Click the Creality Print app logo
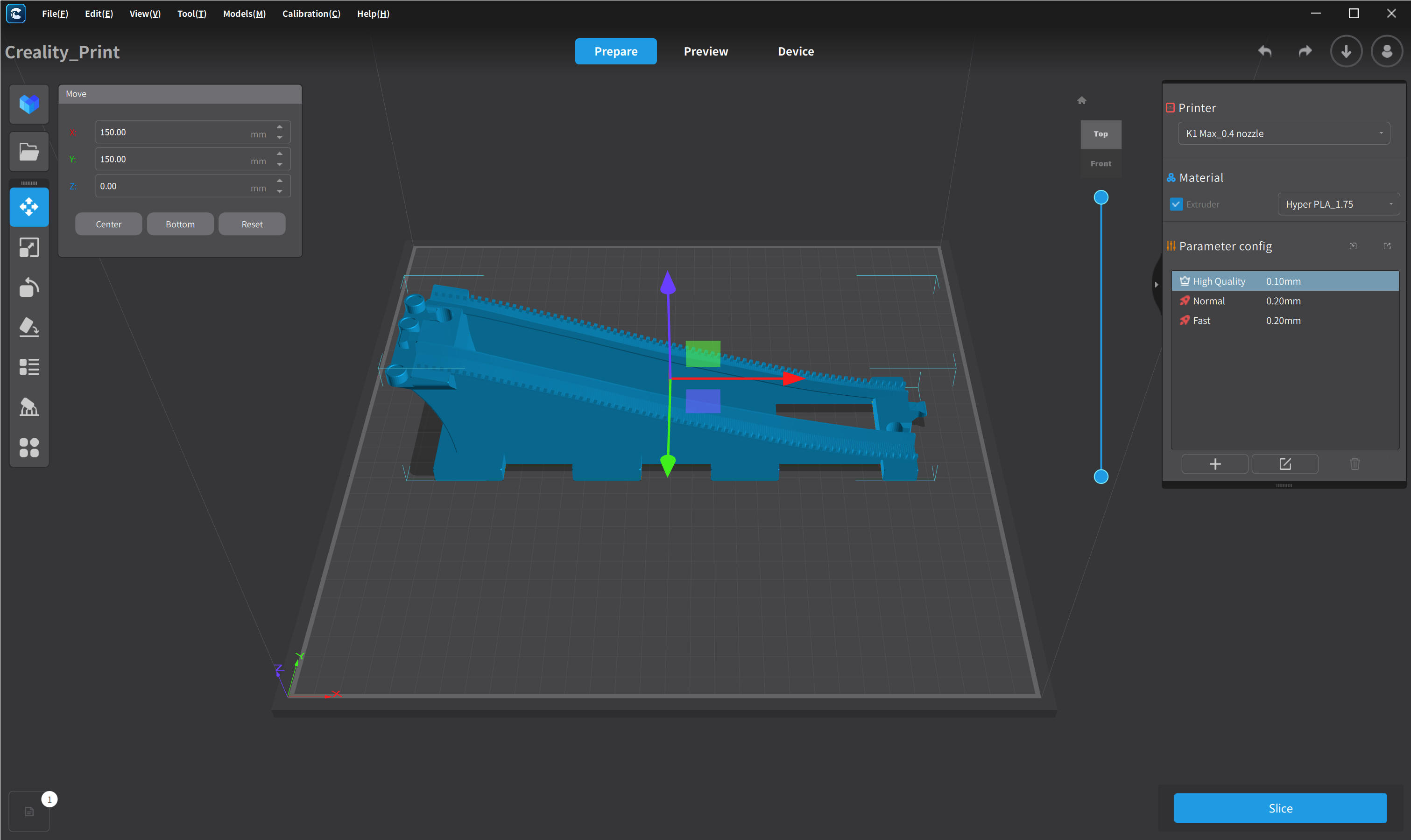 (16, 14)
